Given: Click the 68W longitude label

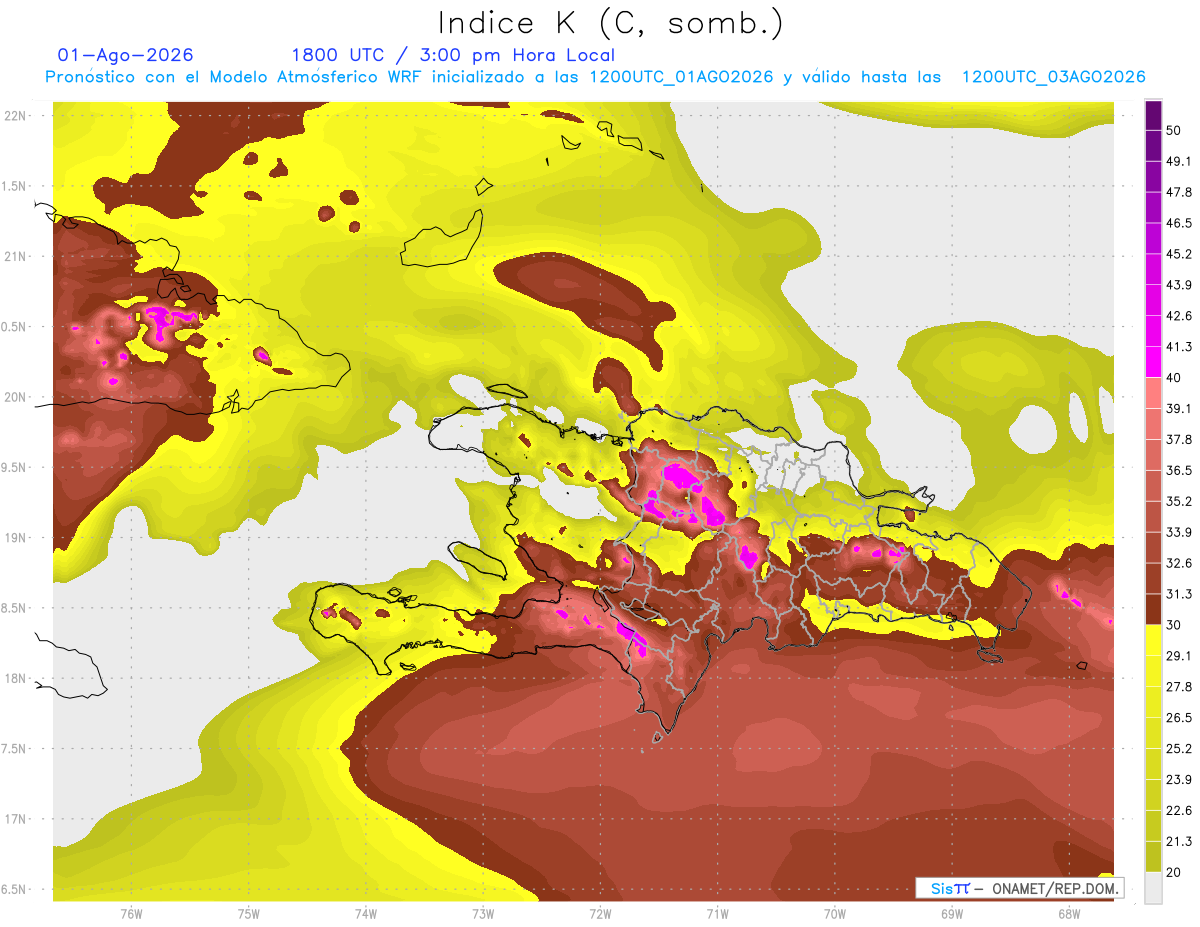Looking at the screenshot, I should 1069,914.
